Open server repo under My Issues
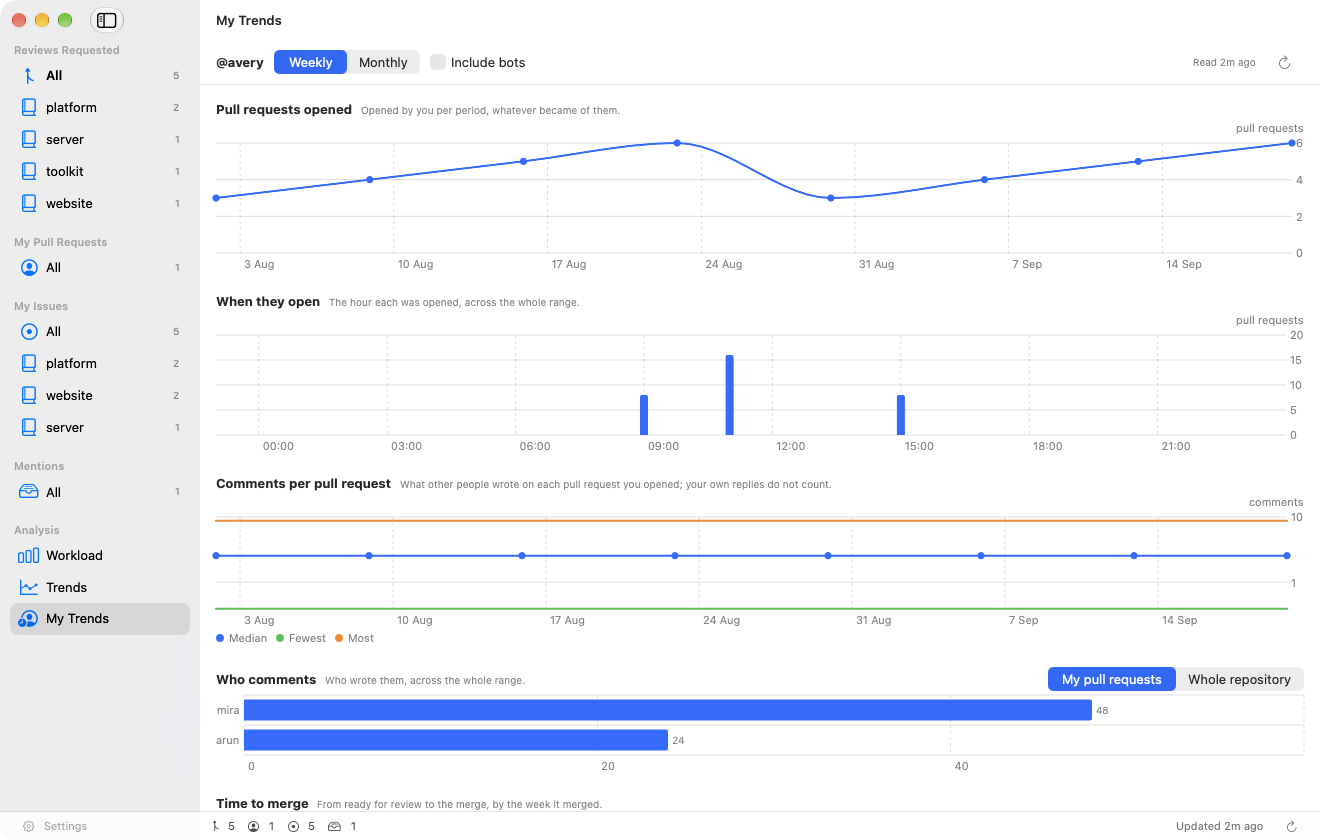Screen dimensions: 1320x840 coord(100,428)
